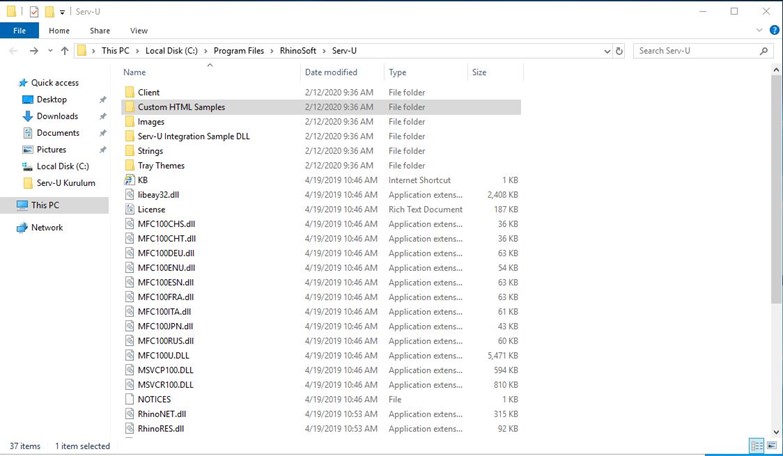Click the New folder quick access icon

49,11
